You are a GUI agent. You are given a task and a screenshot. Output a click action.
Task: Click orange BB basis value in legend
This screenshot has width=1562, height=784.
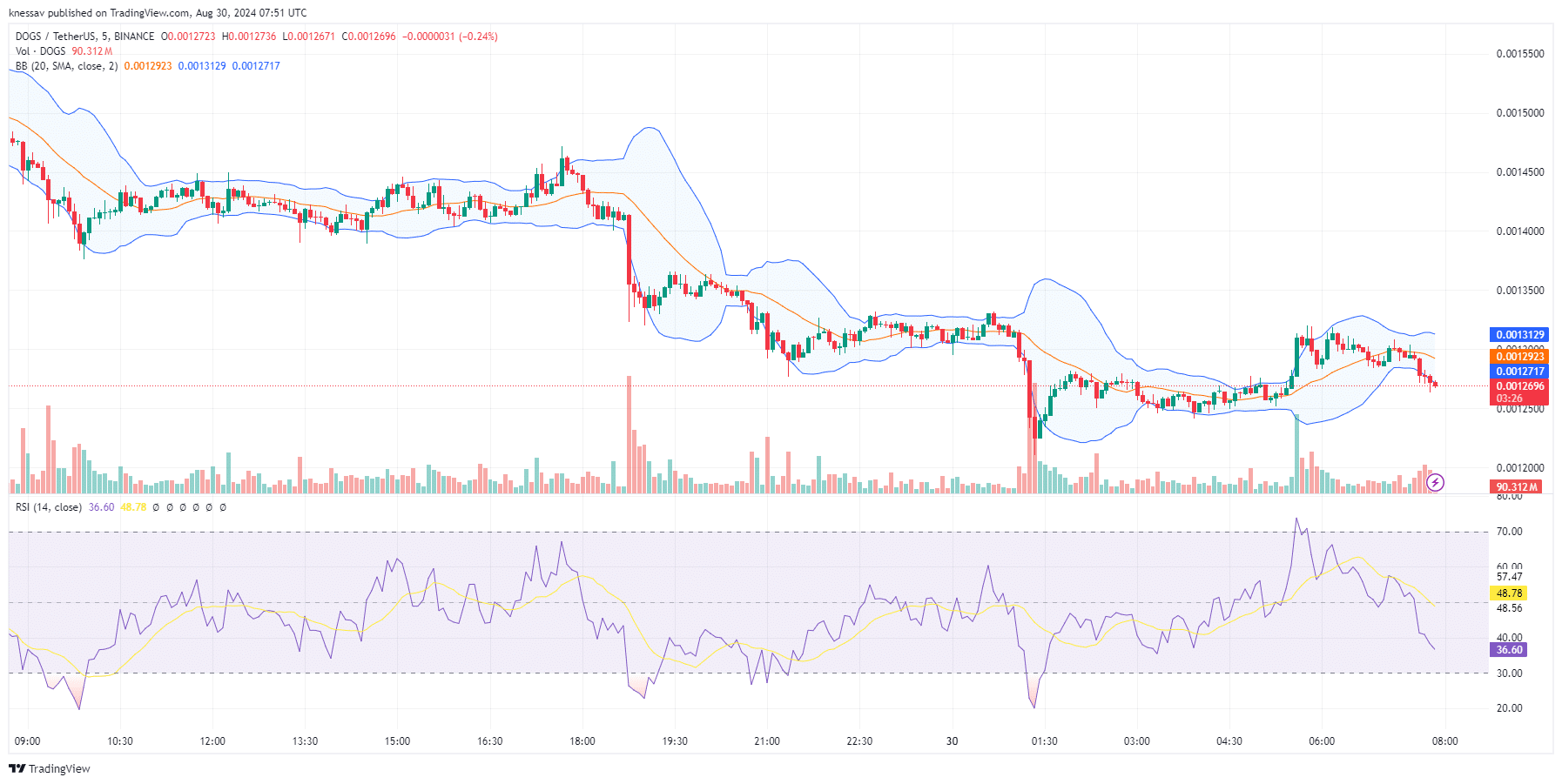tap(148, 66)
